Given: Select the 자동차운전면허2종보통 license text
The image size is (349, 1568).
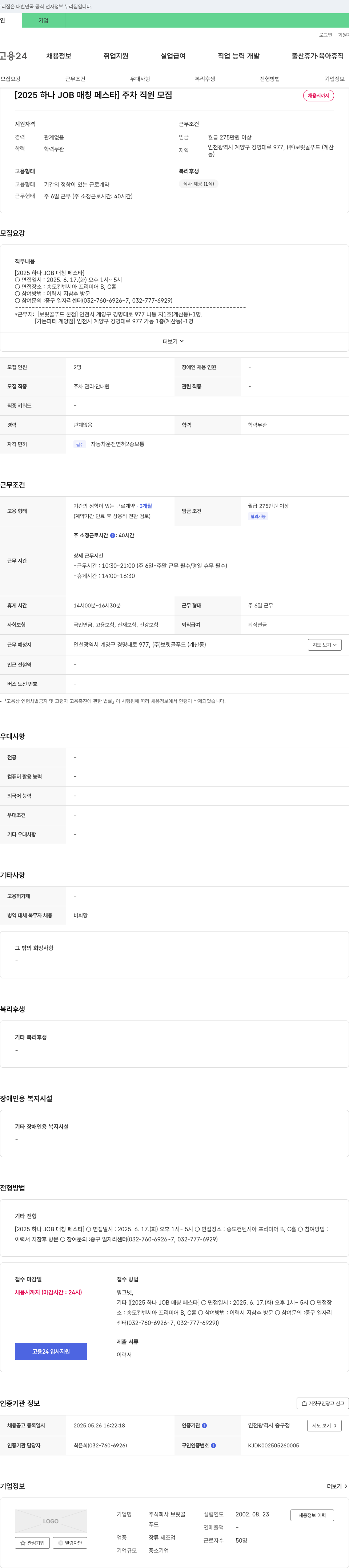Looking at the screenshot, I should (x=117, y=444).
